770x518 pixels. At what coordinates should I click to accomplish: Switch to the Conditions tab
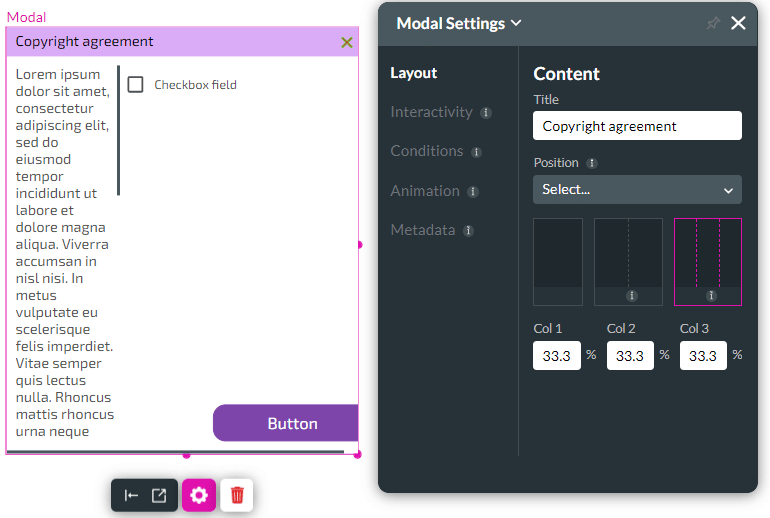[427, 151]
